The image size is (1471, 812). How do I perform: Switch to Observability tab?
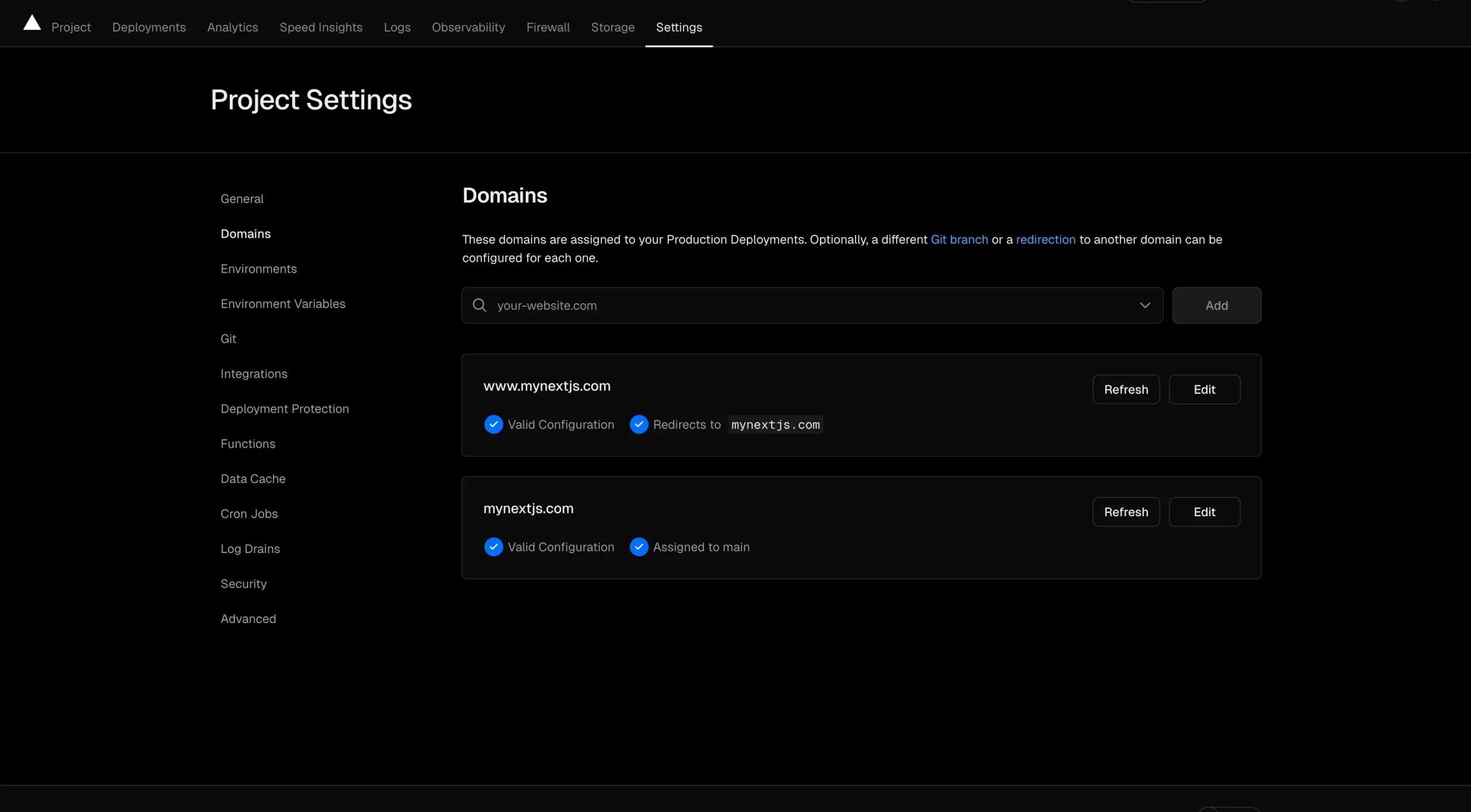[x=468, y=27]
